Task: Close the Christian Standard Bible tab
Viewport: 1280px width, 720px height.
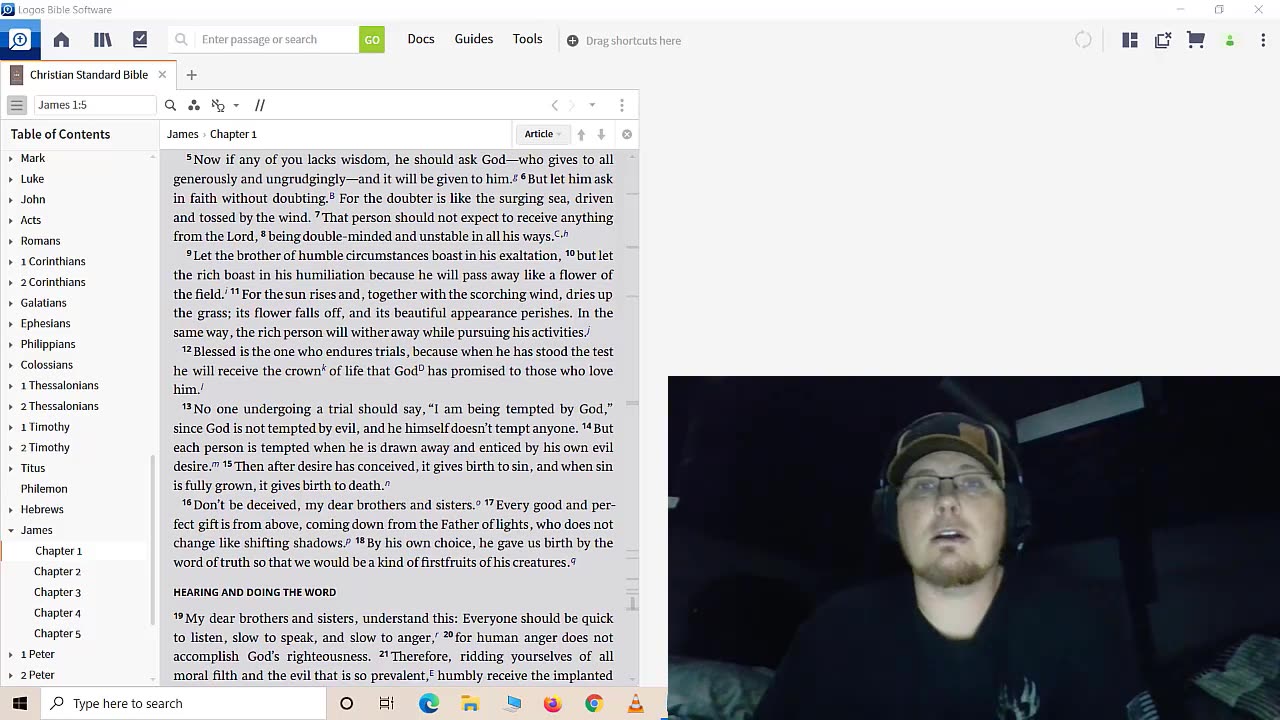Action: 162,75
